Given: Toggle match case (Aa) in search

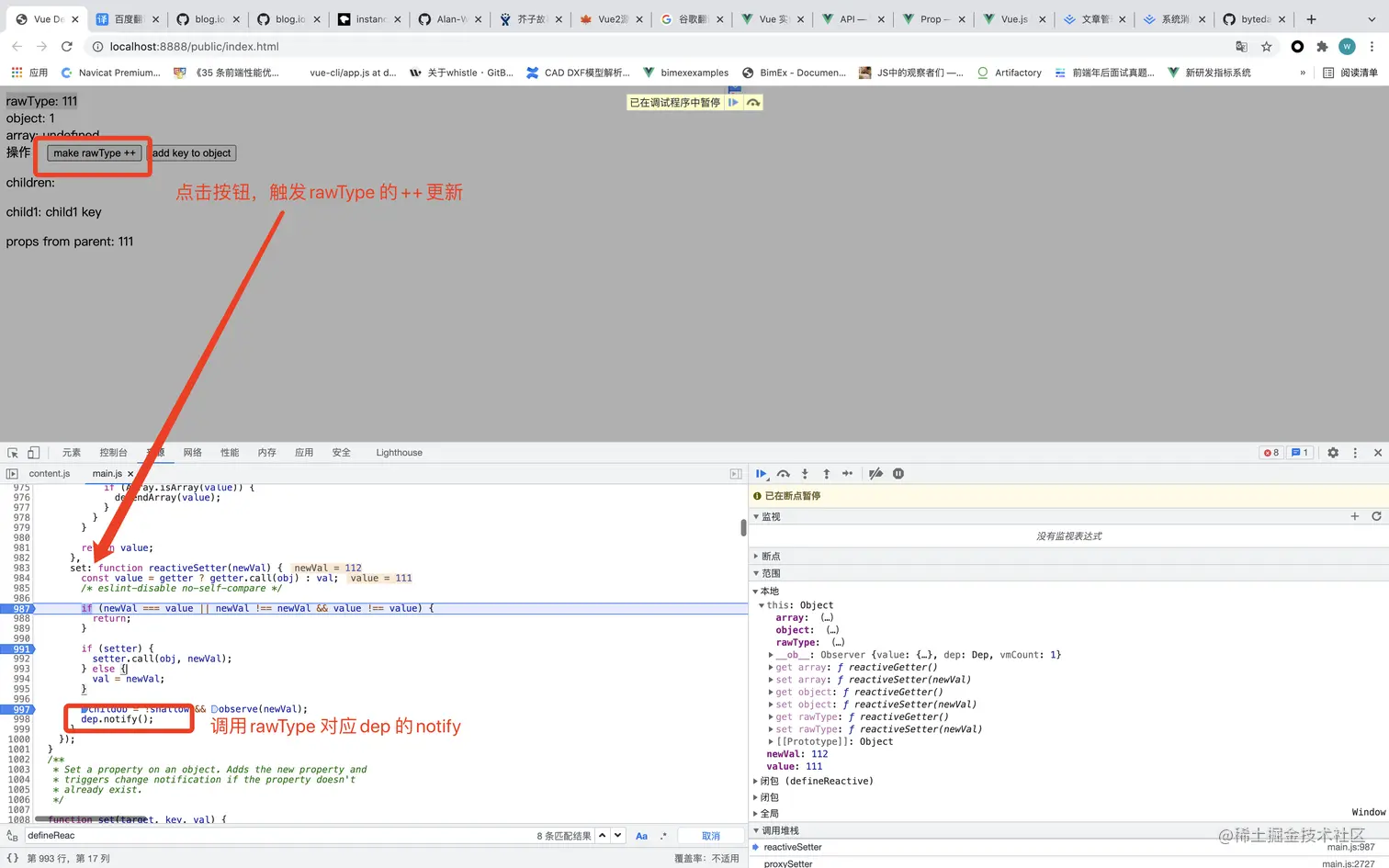Looking at the screenshot, I should [x=641, y=836].
